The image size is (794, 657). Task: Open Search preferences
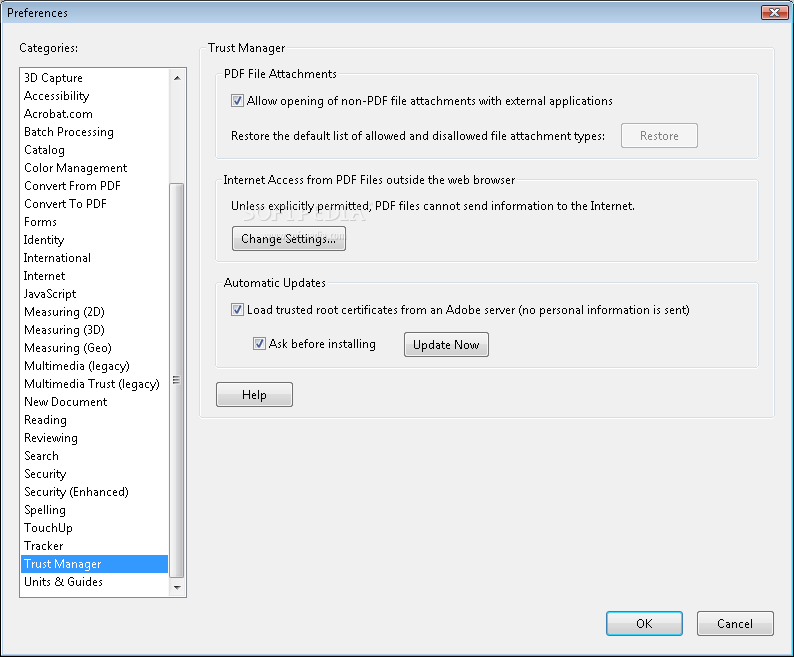coord(94,455)
